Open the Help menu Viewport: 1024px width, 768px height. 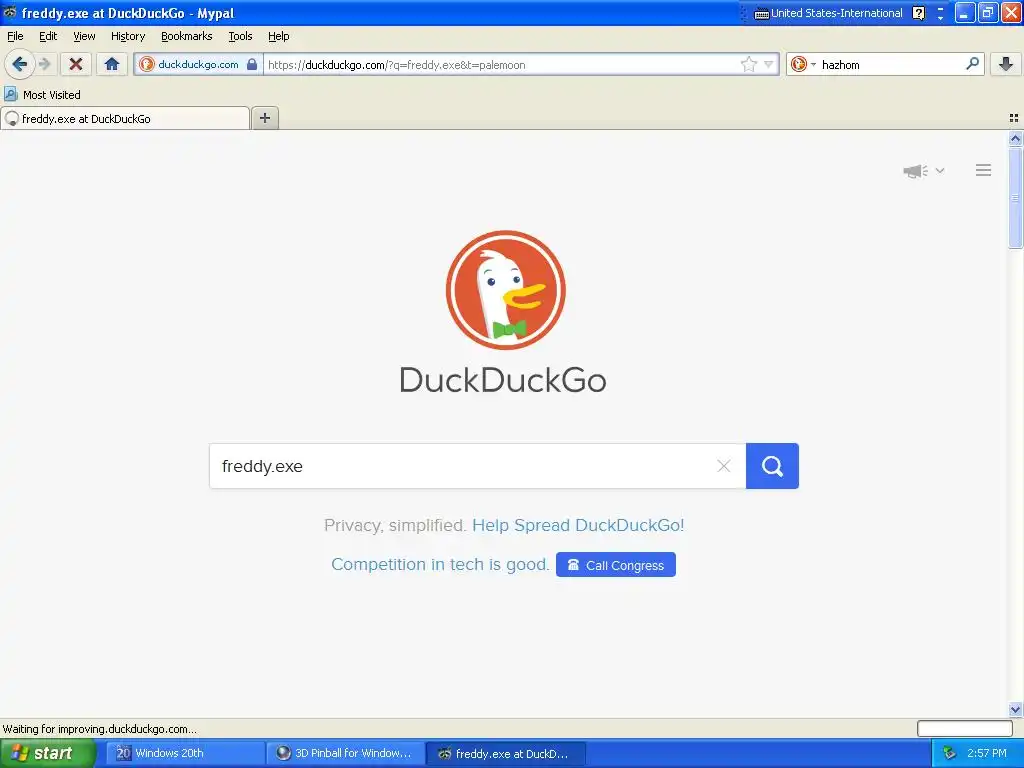278,36
